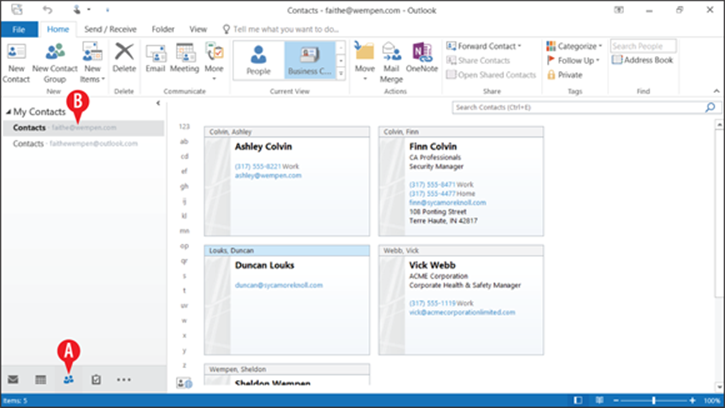
Task: Click the Email communicate icon
Action: point(155,57)
